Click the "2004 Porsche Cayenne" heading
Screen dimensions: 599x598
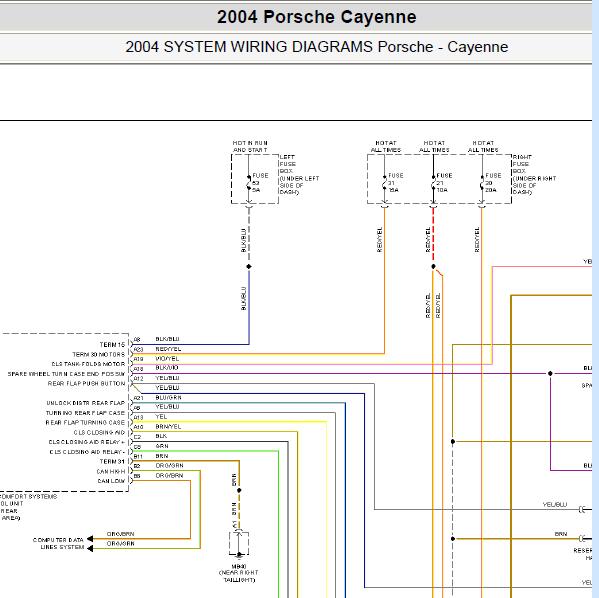pos(316,17)
